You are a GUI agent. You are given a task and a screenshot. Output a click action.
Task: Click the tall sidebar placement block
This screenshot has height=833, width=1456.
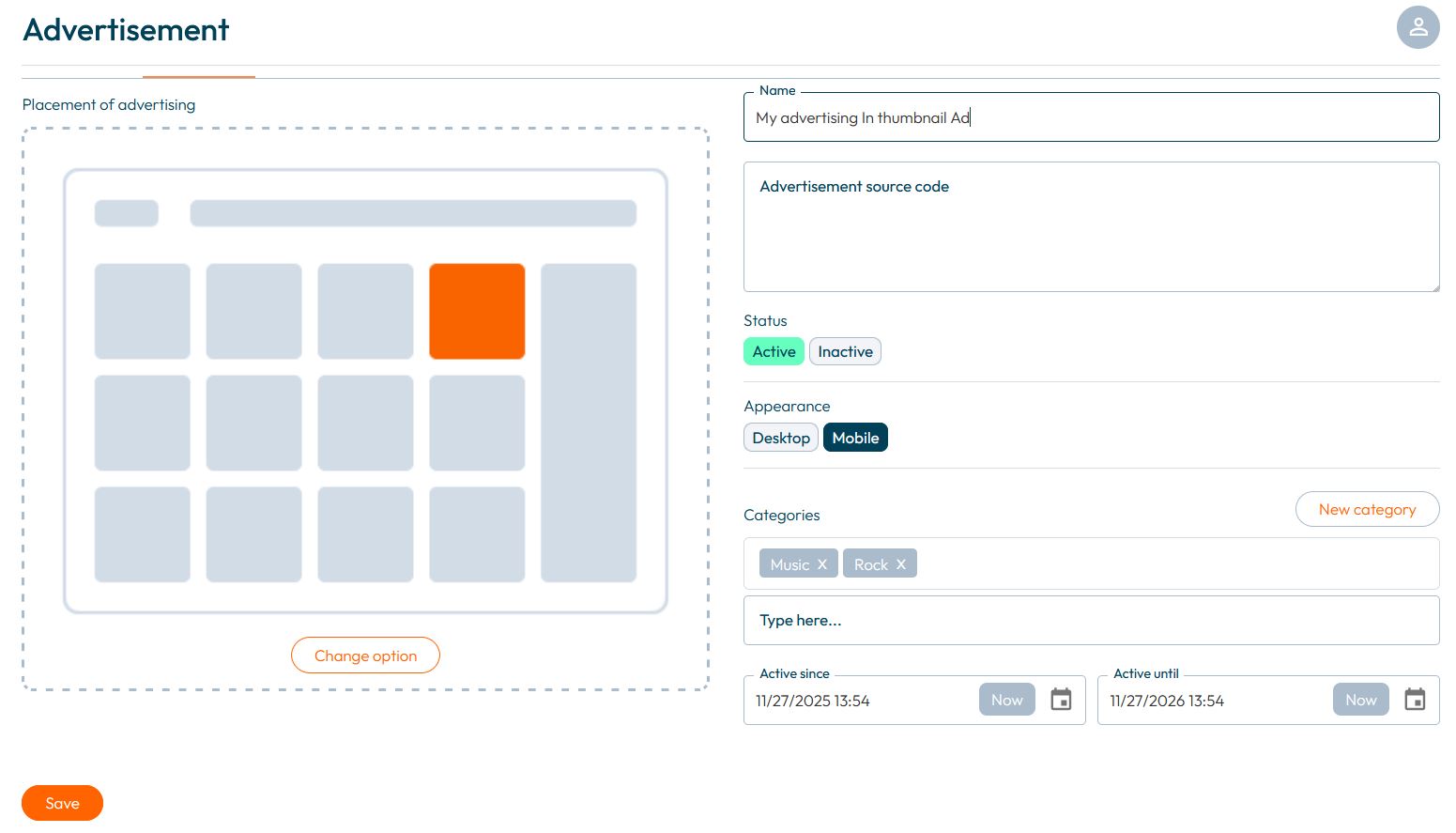point(589,423)
